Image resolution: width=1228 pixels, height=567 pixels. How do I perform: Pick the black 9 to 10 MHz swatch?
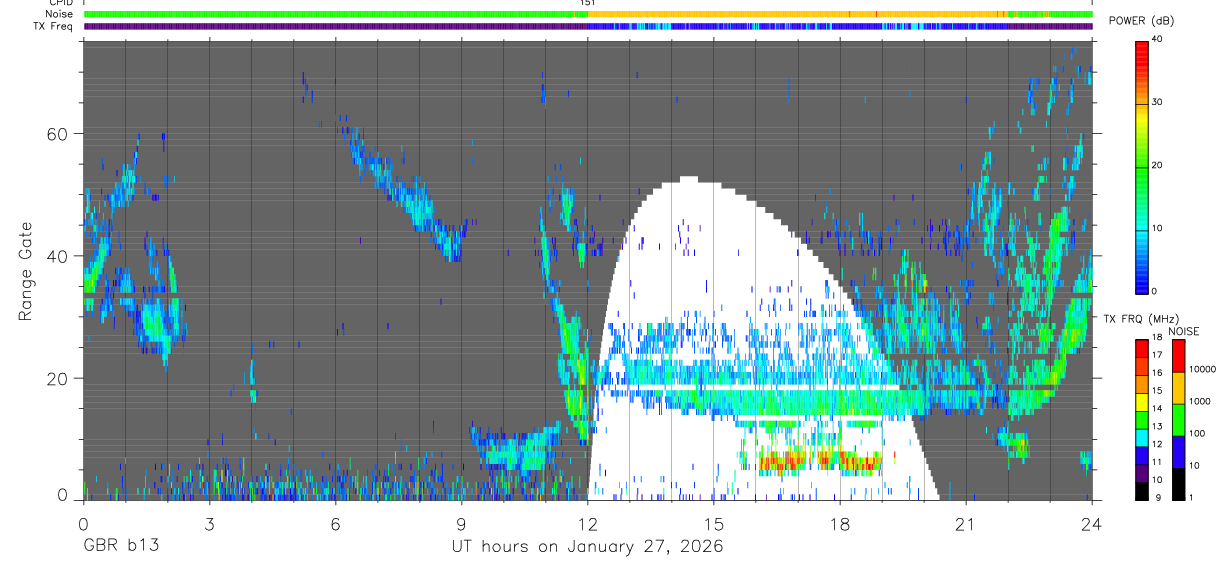tap(1142, 491)
